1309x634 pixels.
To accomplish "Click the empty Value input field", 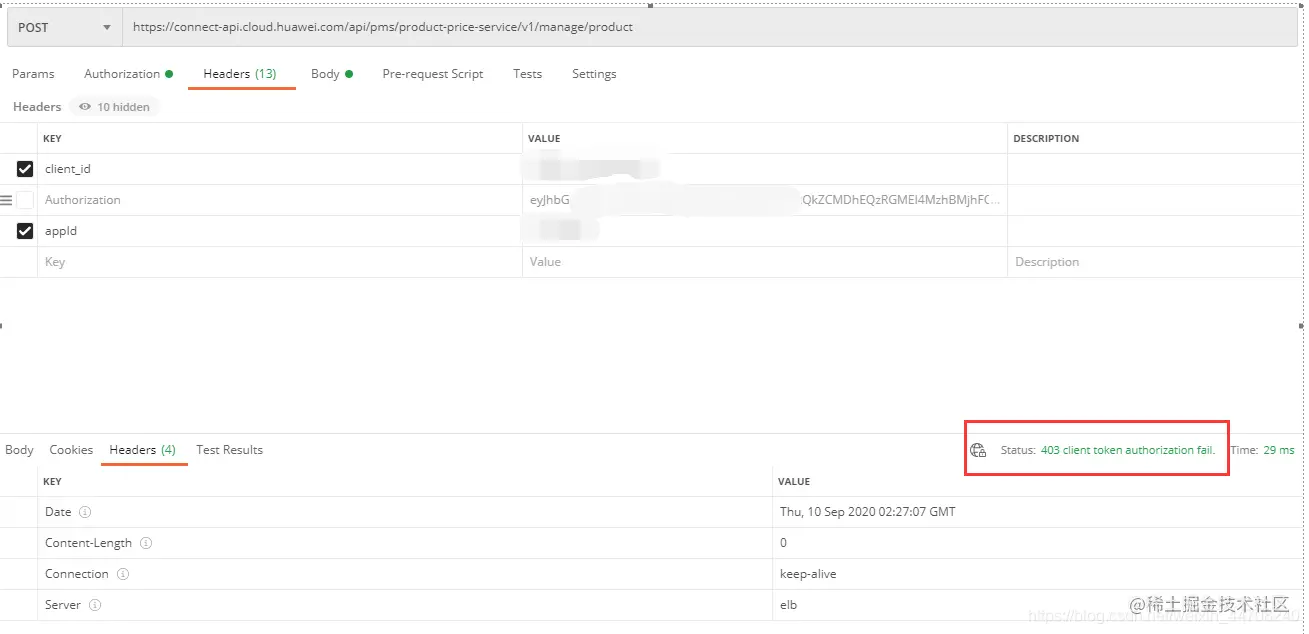I will tap(765, 262).
